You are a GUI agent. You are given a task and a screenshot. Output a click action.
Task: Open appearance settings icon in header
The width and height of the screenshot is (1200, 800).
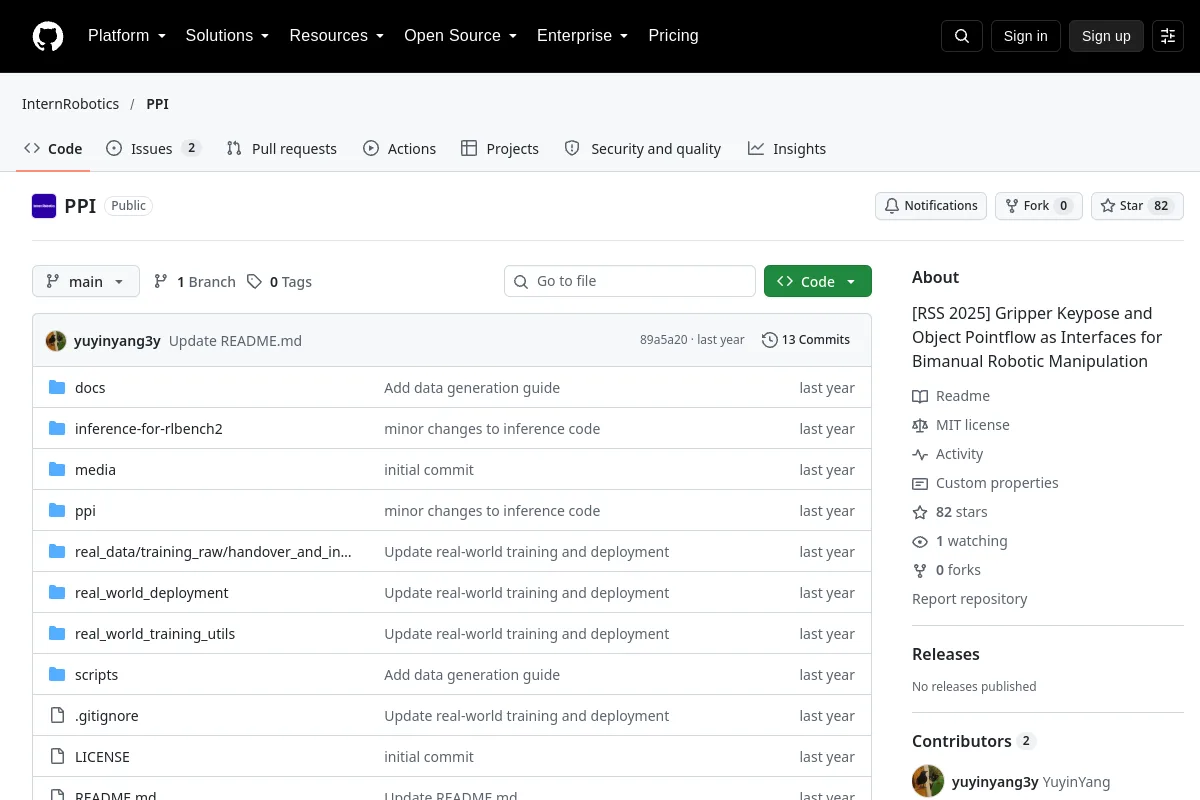1168,36
